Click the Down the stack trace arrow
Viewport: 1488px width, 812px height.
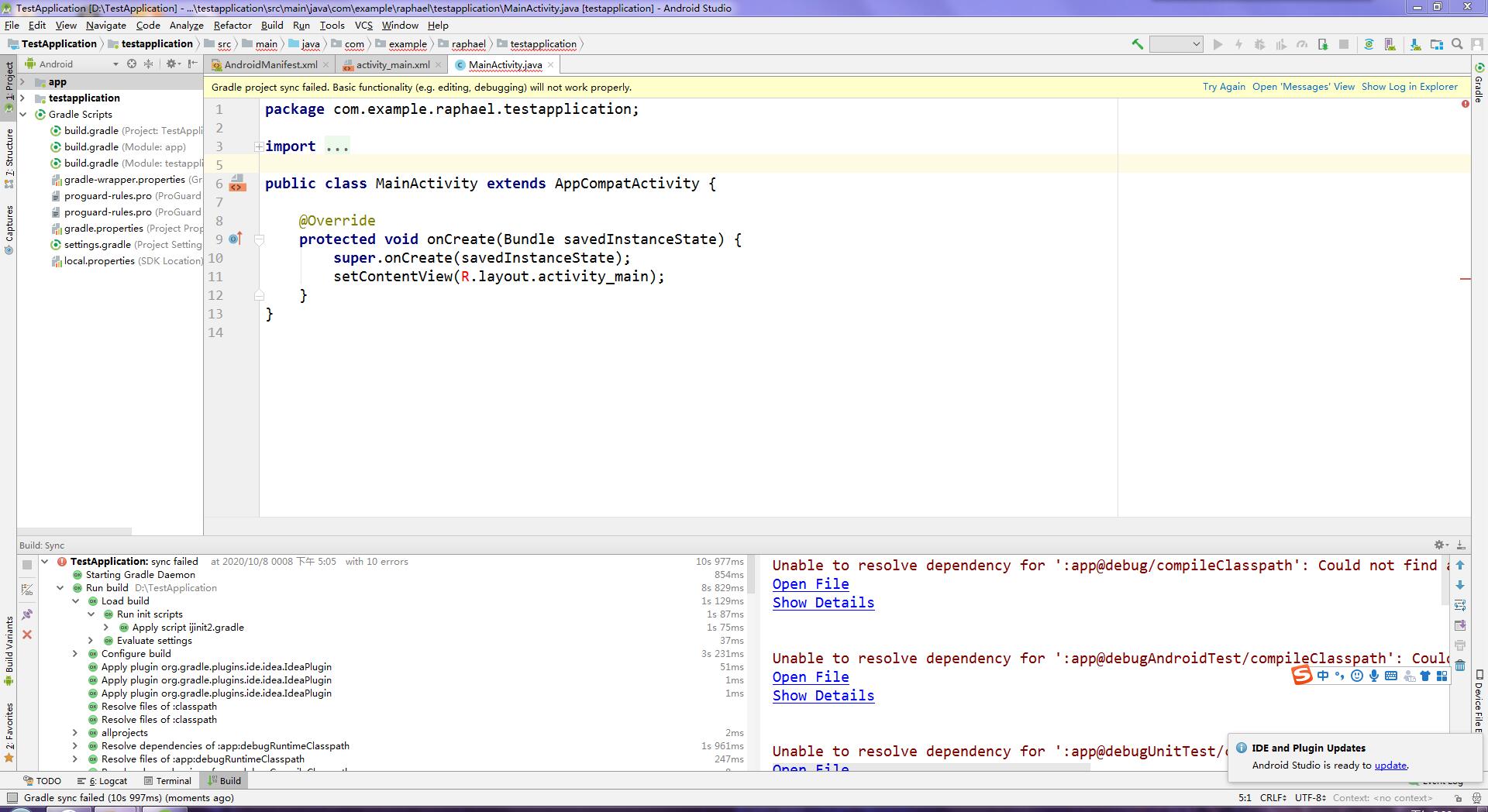(x=1460, y=585)
